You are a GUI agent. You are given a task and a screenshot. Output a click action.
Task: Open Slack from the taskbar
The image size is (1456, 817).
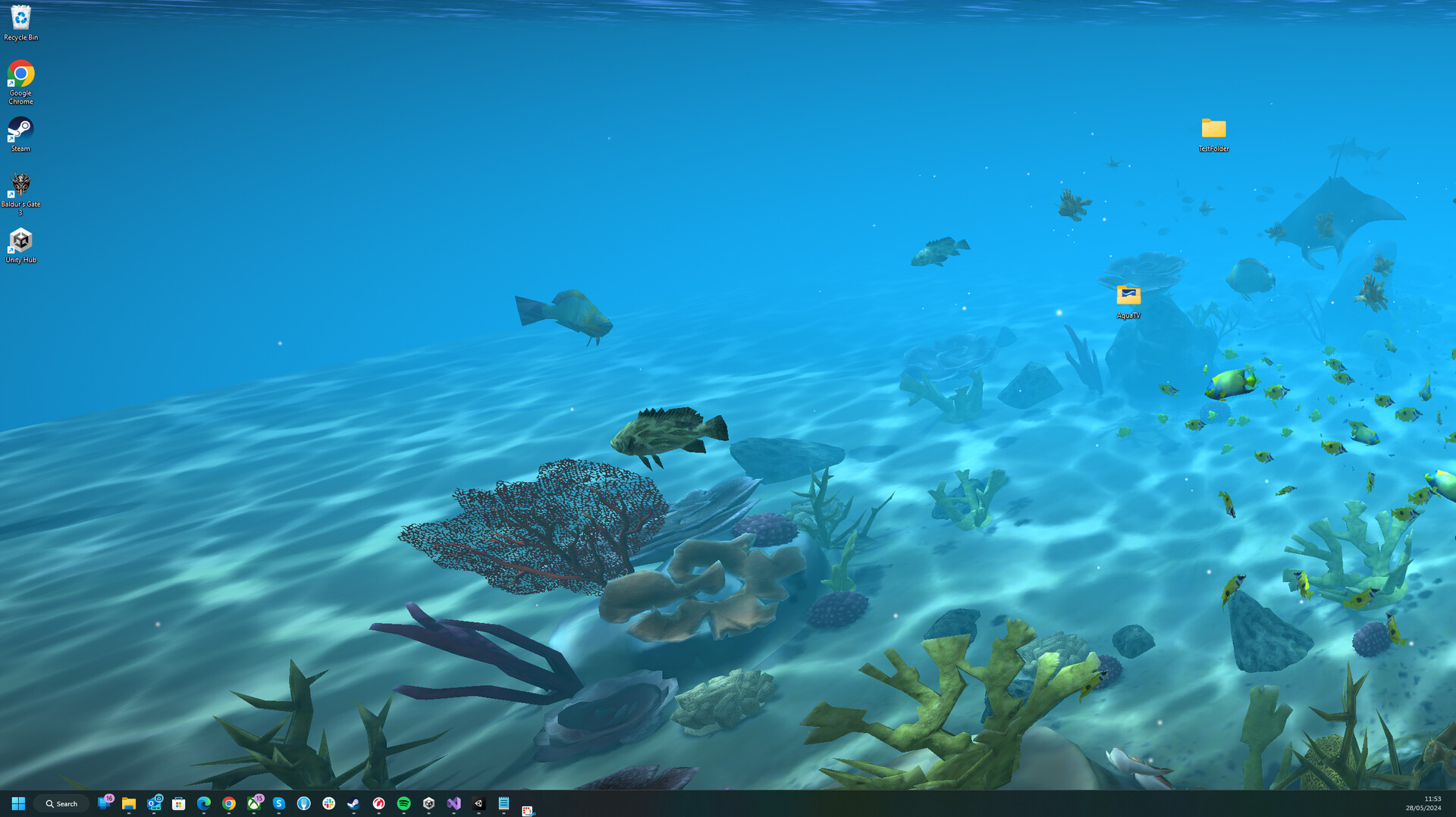329,803
